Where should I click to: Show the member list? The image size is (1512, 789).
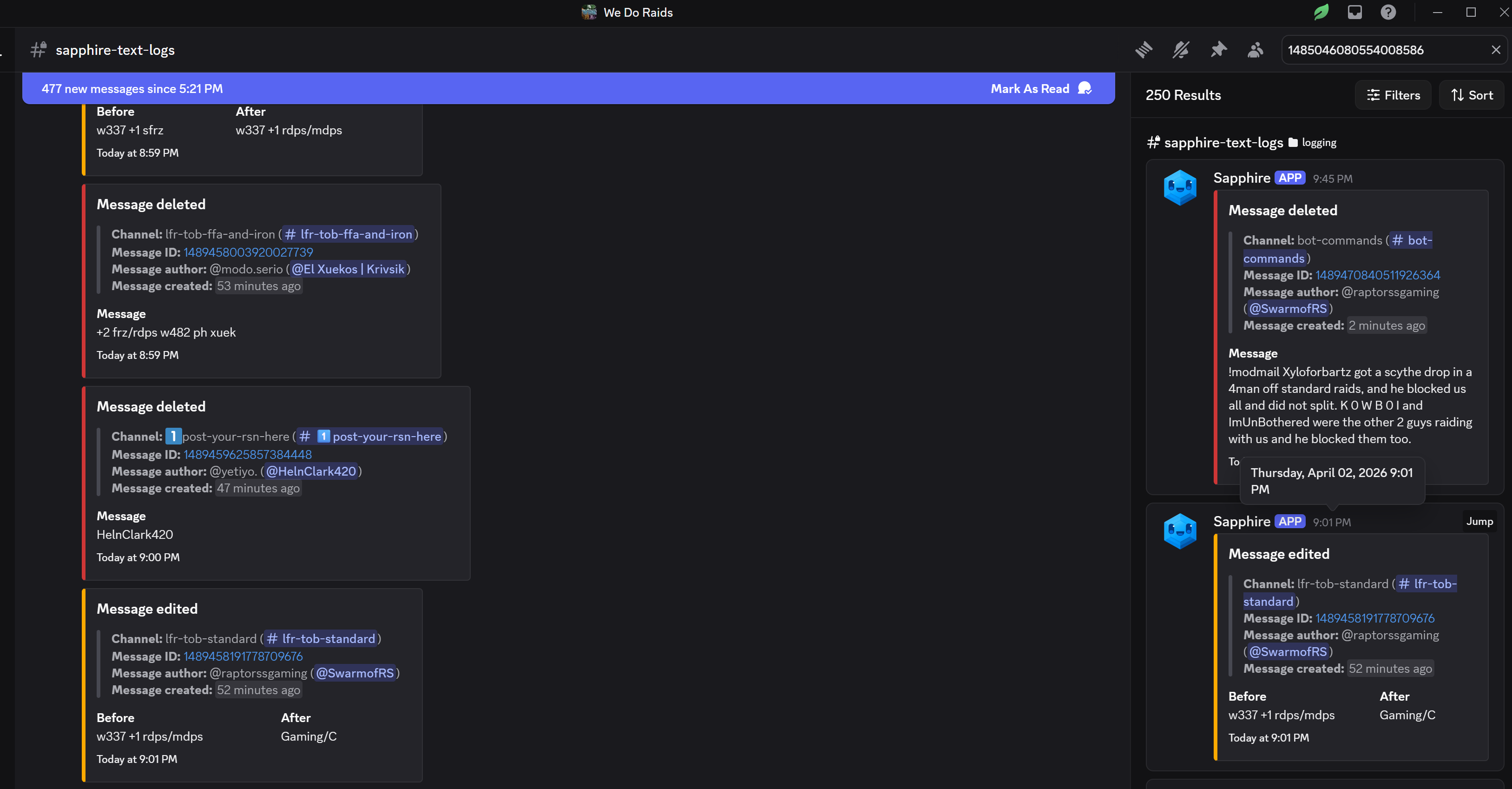click(x=1256, y=50)
